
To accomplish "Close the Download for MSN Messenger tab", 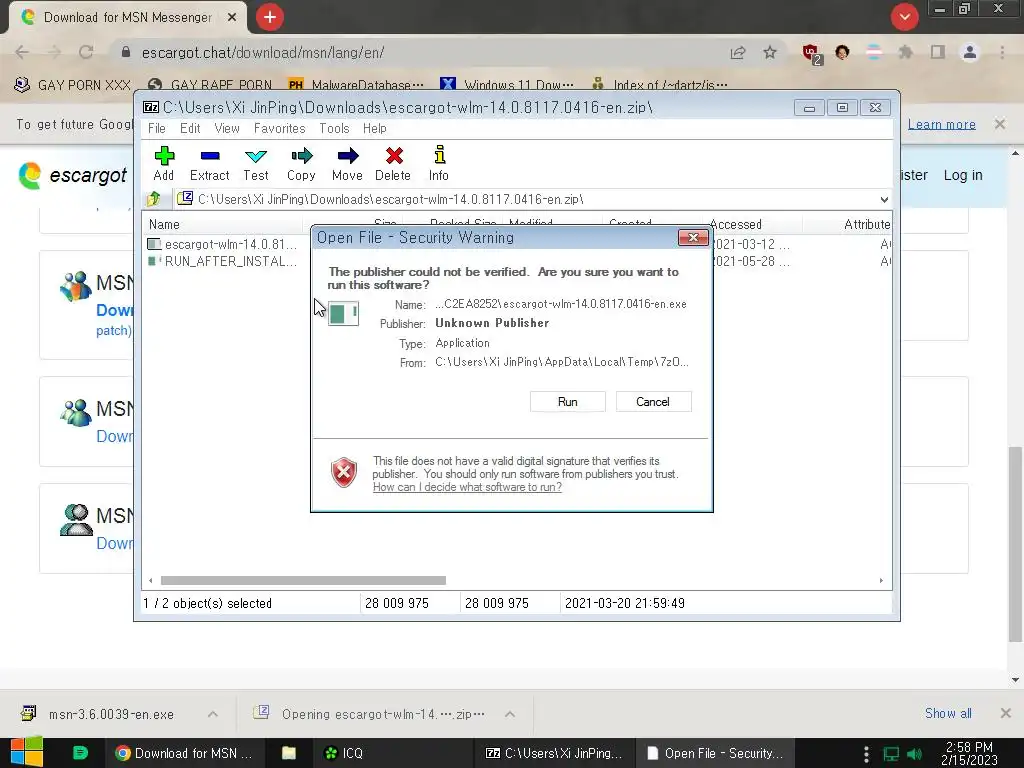I will click(231, 17).
